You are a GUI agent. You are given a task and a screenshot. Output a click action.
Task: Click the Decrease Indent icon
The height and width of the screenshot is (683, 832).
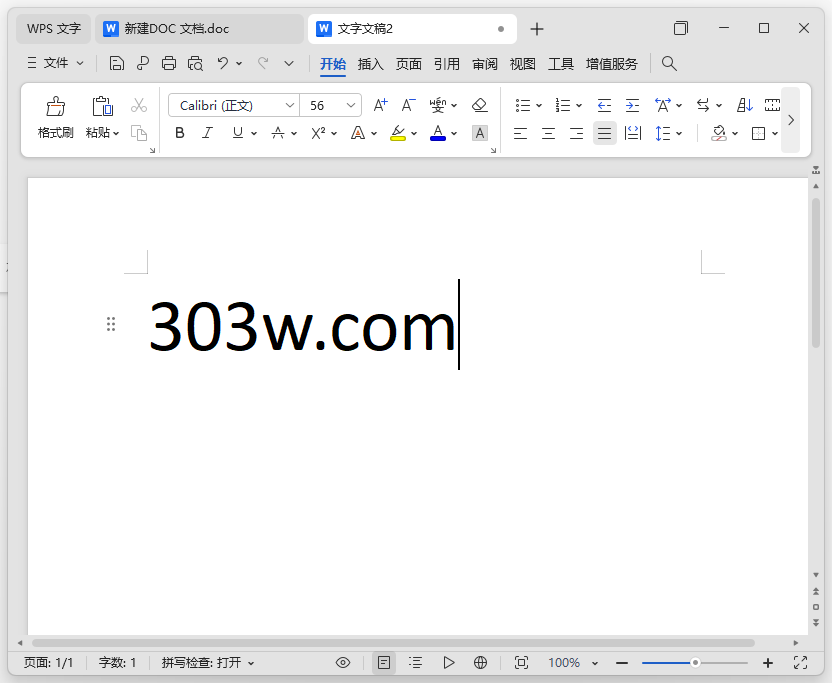[x=604, y=104]
